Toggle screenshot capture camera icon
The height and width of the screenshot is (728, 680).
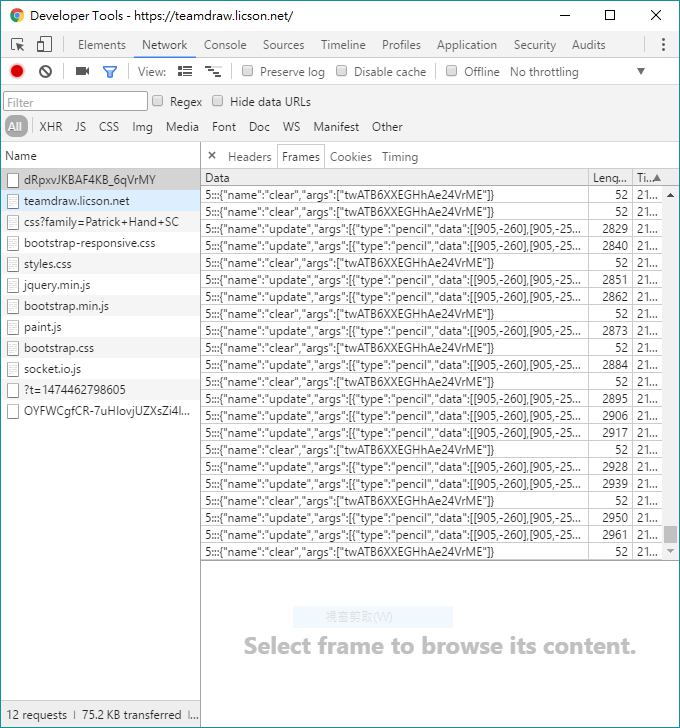[x=82, y=71]
